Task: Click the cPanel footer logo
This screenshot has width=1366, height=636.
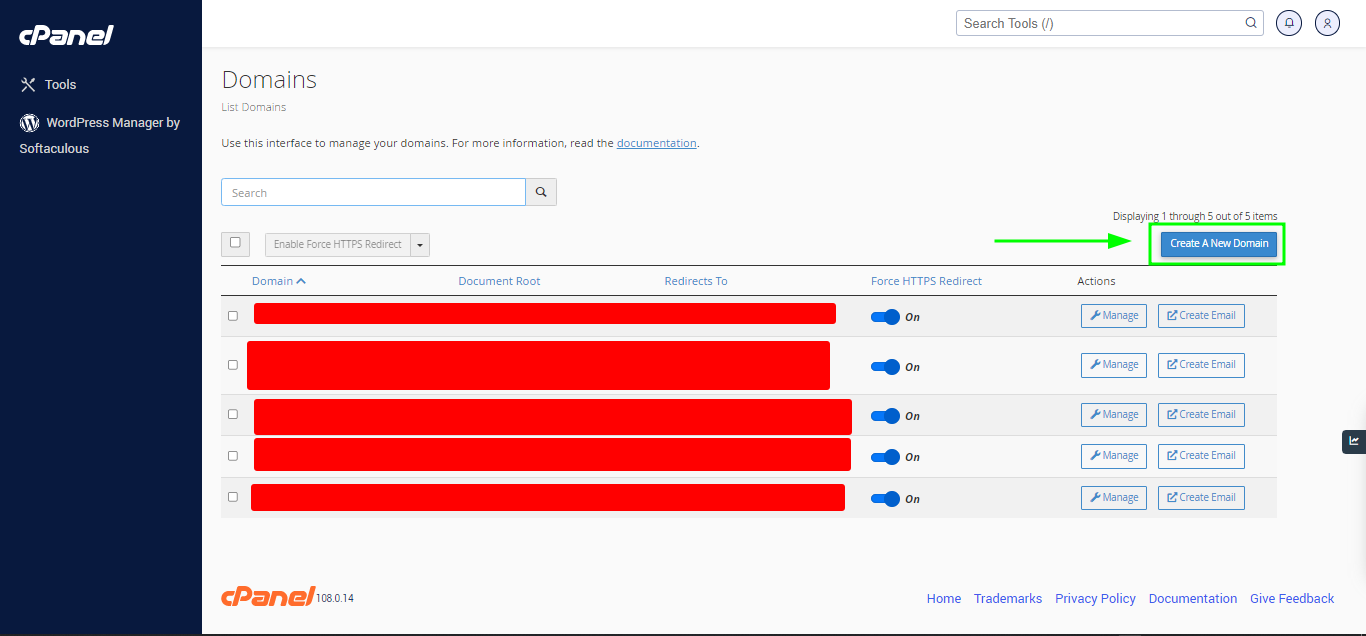Action: [267, 597]
